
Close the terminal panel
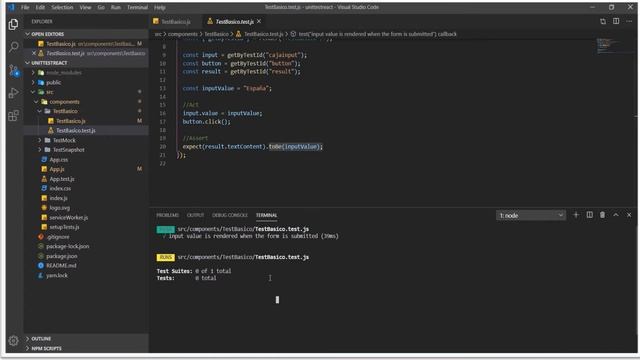629,215
